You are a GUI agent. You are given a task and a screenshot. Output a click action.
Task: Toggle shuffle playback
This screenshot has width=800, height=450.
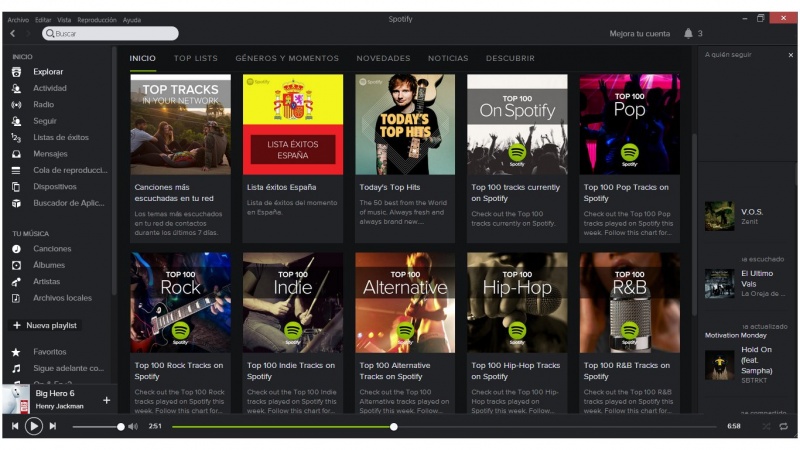coord(766,426)
